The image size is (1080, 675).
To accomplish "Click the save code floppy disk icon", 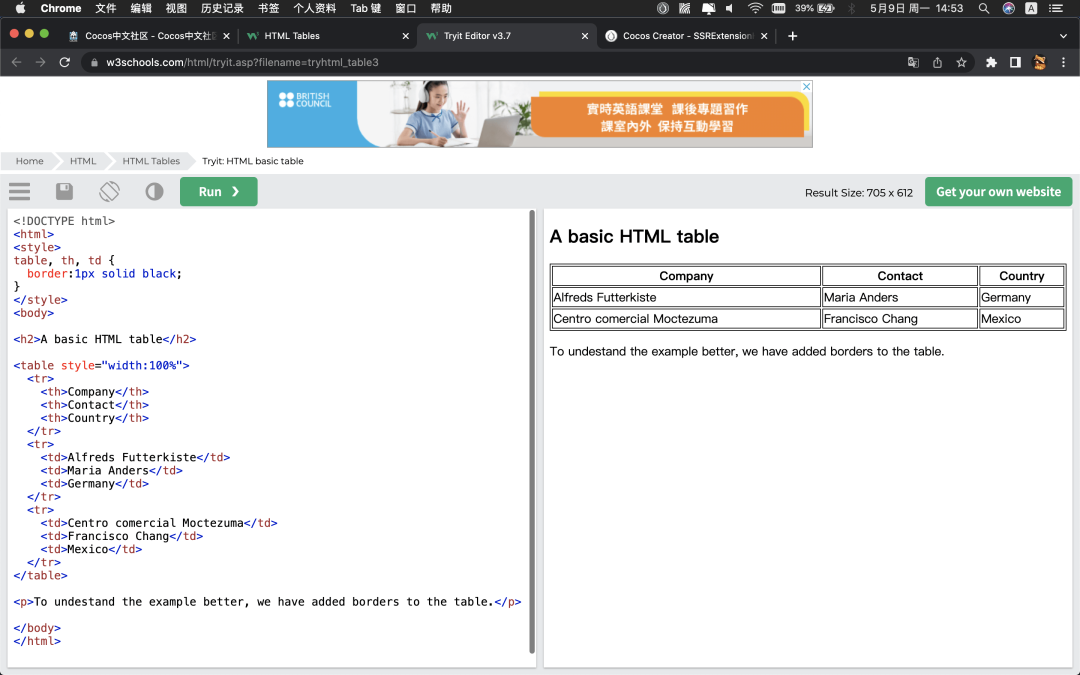I will (64, 192).
